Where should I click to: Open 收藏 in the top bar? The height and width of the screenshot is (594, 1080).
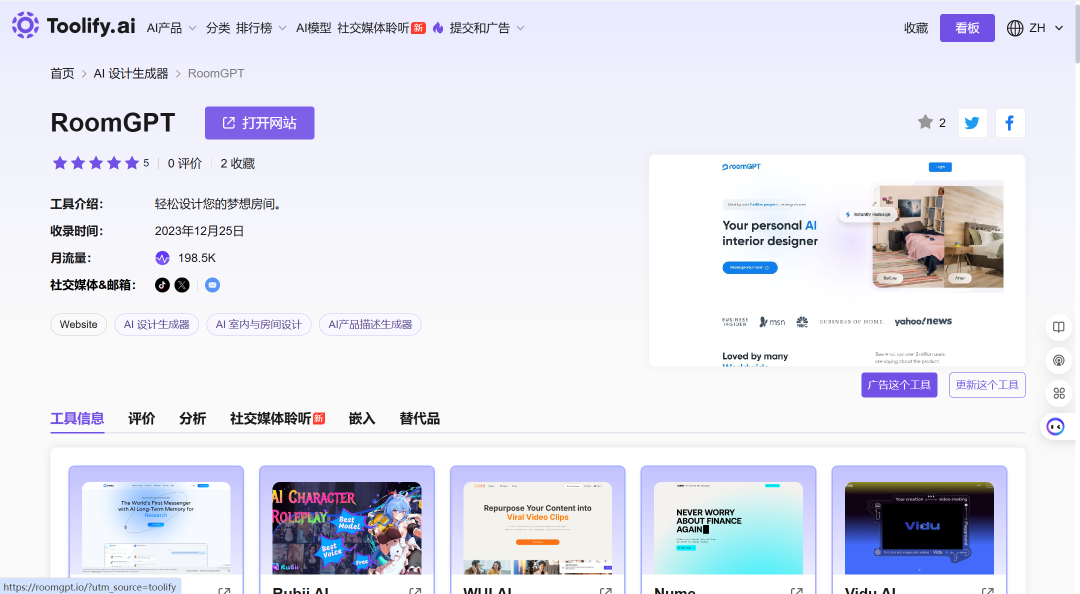click(x=916, y=28)
